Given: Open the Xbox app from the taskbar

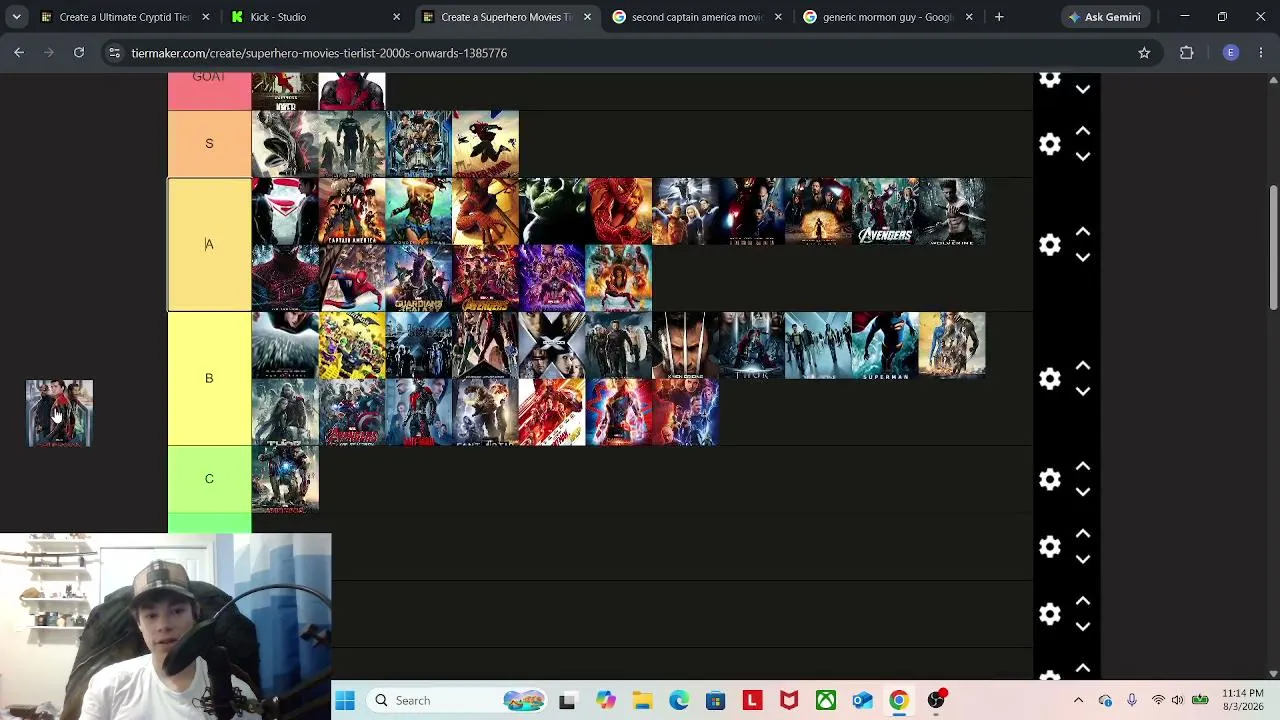Looking at the screenshot, I should click(826, 701).
